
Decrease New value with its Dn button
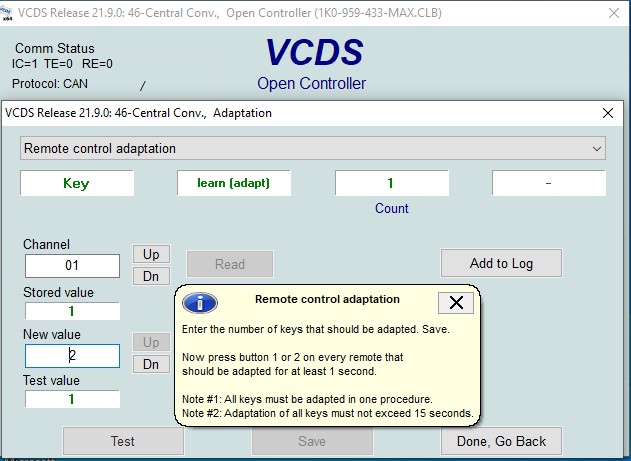(151, 364)
